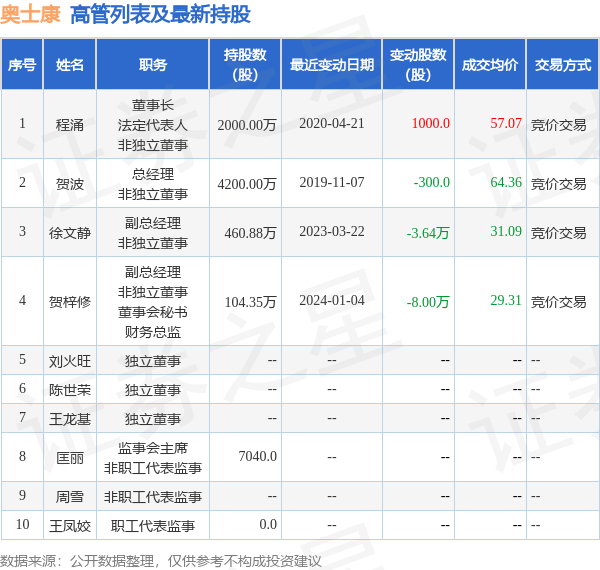
Task: Click the change value -8.00万
Action: [x=428, y=302]
